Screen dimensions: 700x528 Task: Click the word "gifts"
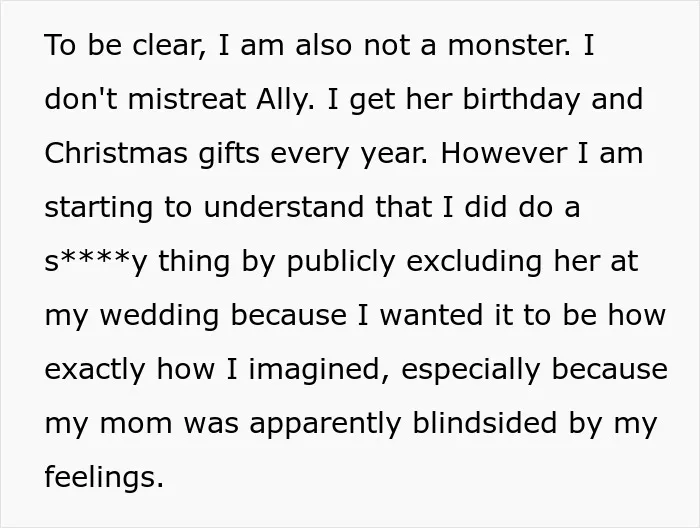click(x=229, y=153)
